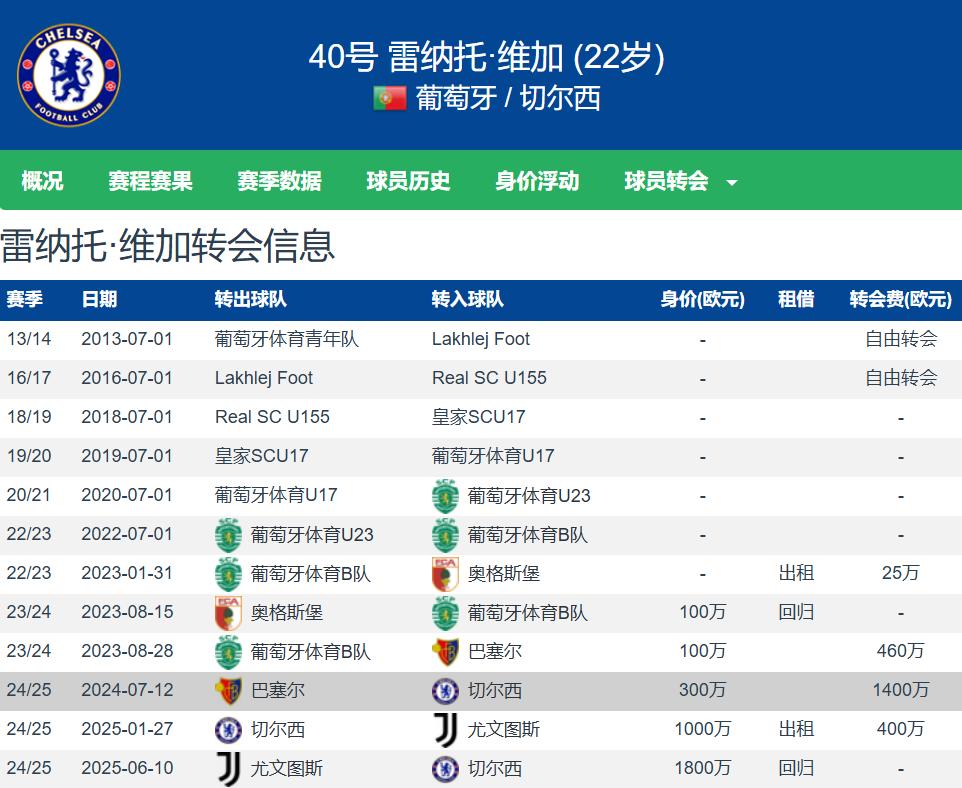Click the Chelsea Football Club crest logo
962x788 pixels.
[x=69, y=75]
